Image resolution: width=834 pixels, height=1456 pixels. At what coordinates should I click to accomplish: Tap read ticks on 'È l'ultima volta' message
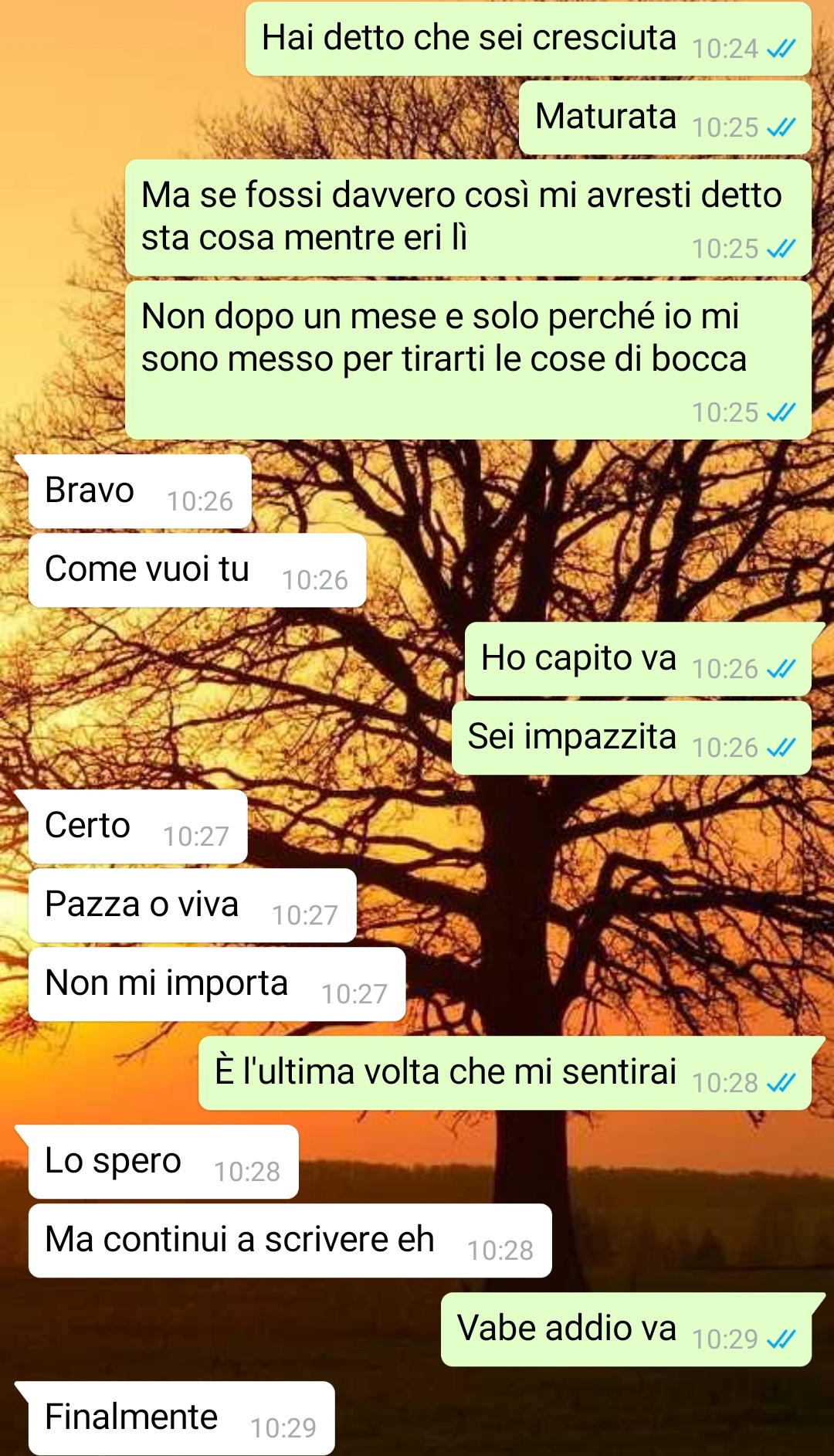click(781, 1083)
